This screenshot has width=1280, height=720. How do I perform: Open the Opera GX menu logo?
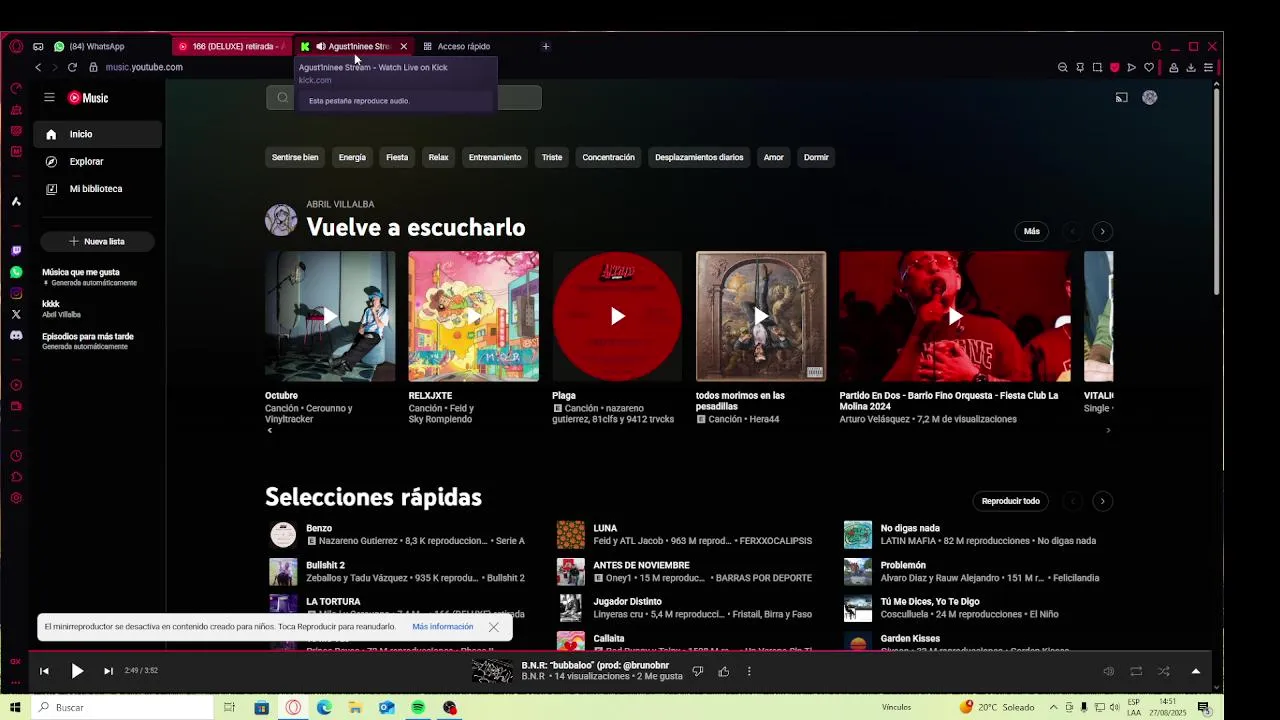click(x=16, y=46)
